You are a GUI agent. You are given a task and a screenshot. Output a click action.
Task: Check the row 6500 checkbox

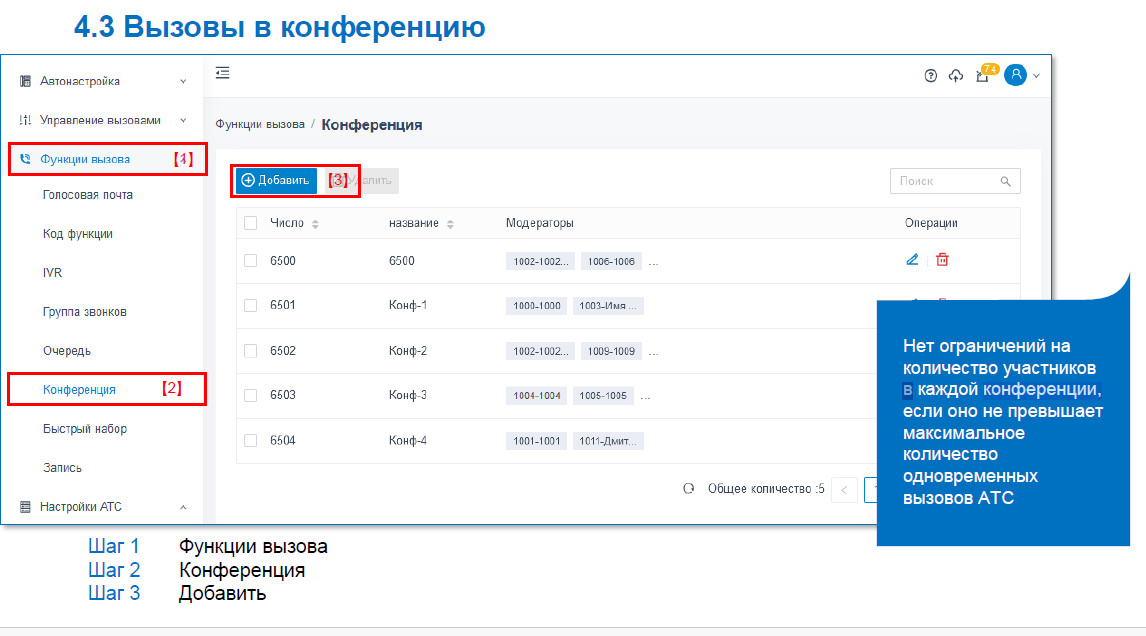(x=251, y=261)
